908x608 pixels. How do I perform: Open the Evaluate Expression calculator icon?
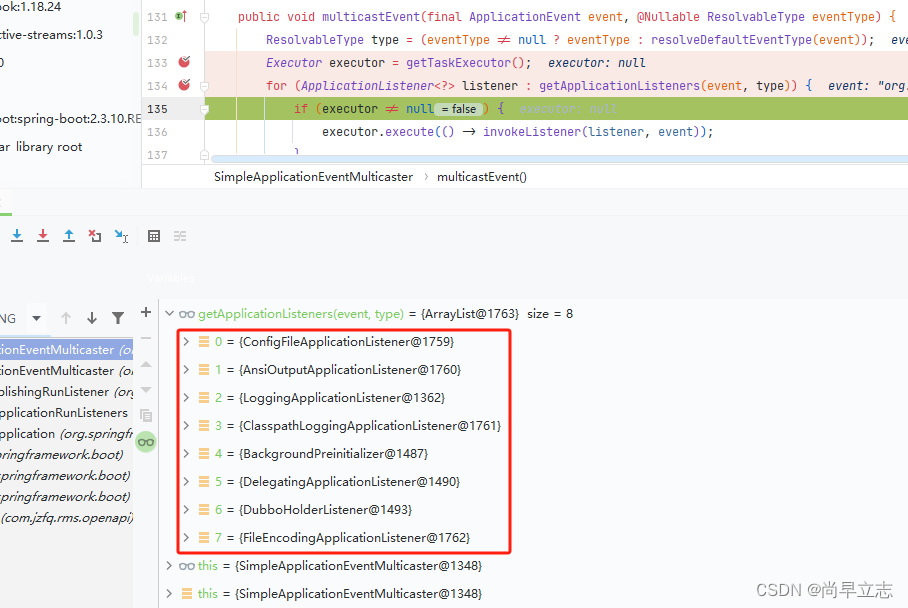point(154,235)
